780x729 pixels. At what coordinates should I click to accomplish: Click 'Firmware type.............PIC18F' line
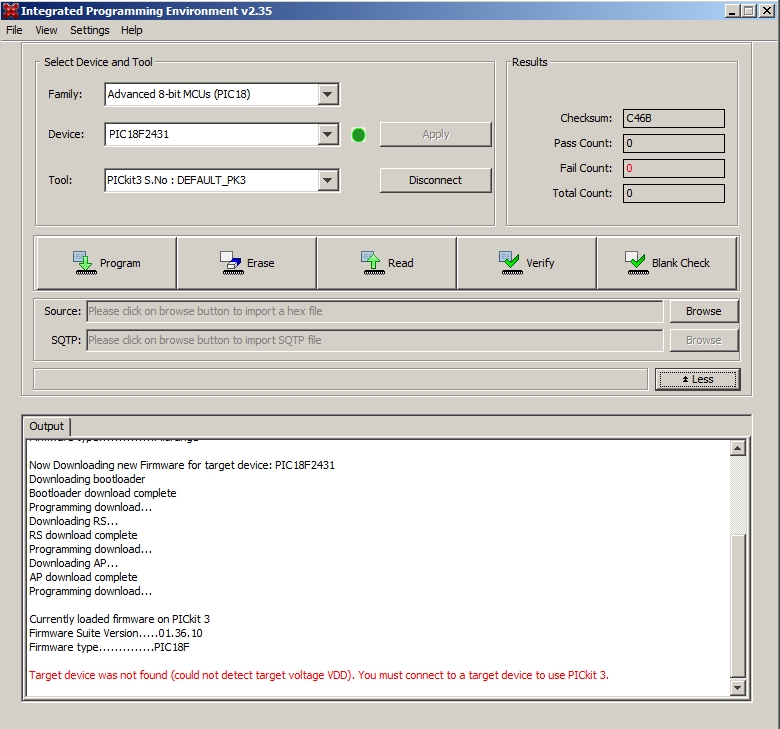click(x=109, y=647)
